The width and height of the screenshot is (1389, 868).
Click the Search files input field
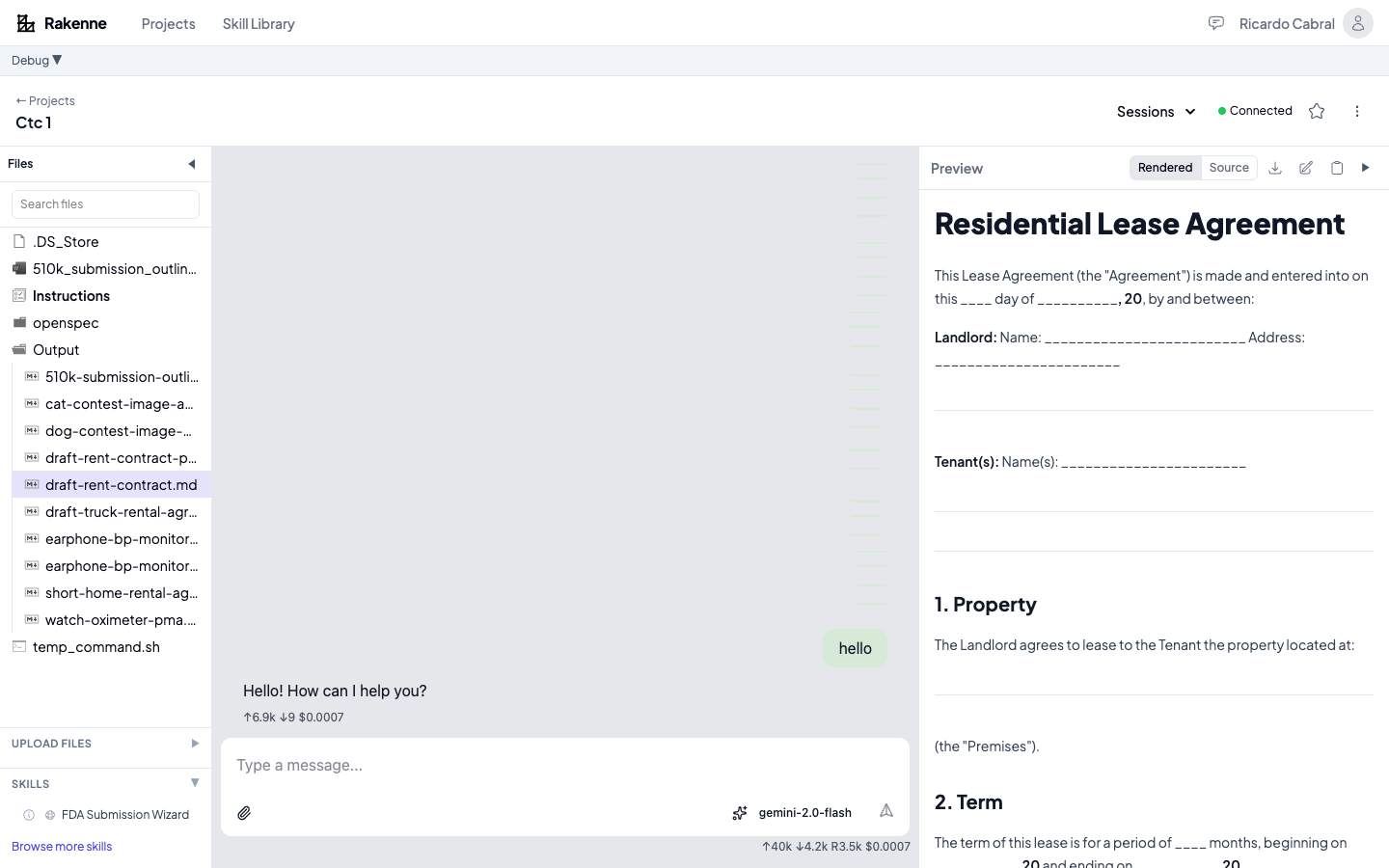[x=105, y=204]
